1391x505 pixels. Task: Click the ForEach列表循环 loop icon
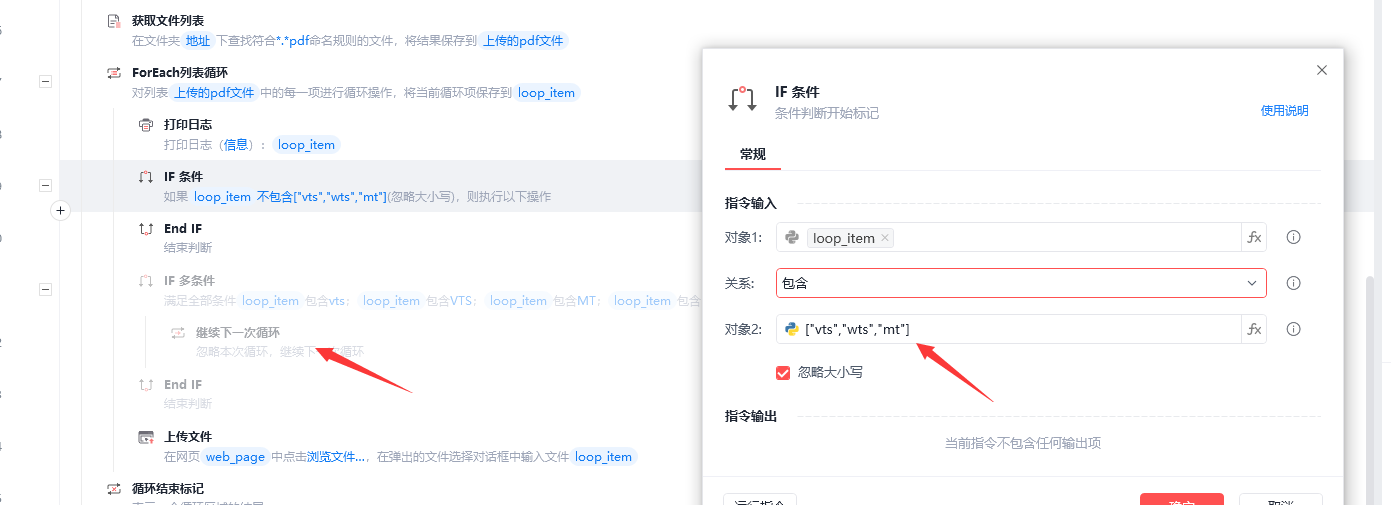click(114, 73)
